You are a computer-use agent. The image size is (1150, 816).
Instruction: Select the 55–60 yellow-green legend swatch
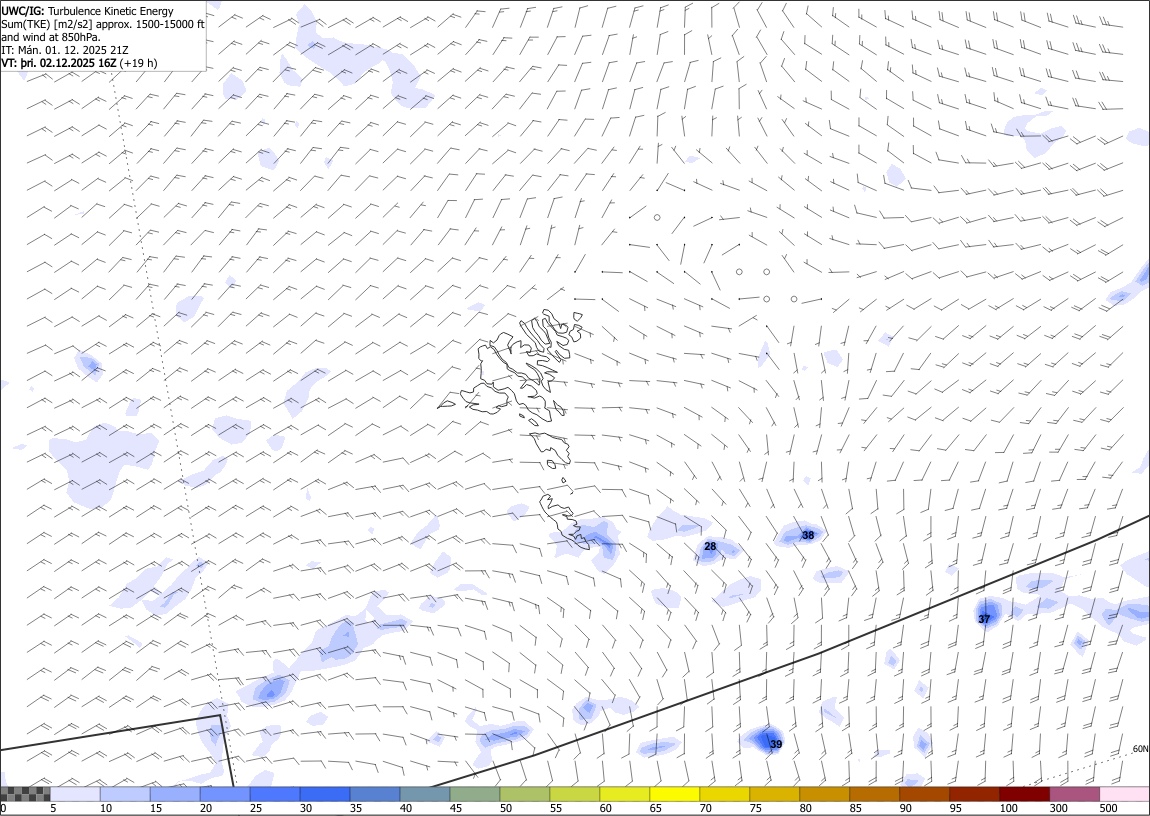pos(575,794)
